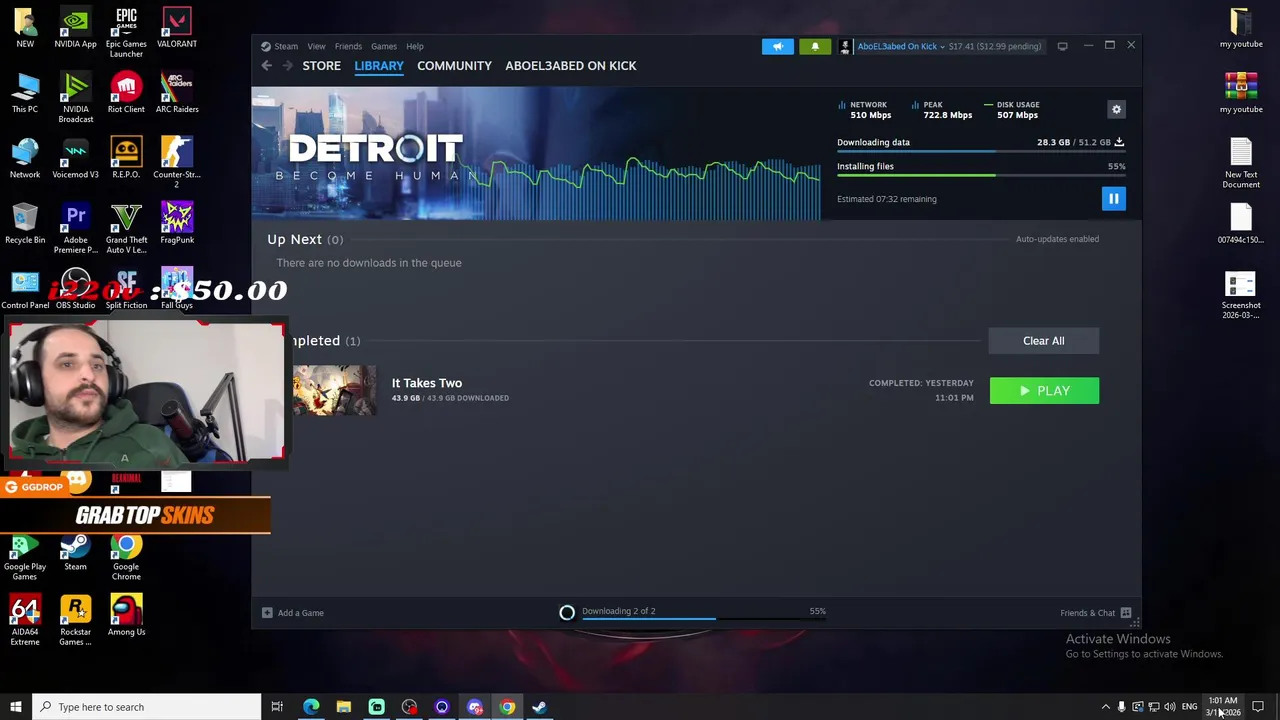This screenshot has width=1280, height=720.
Task: Click Add a Game
Action: click(293, 613)
